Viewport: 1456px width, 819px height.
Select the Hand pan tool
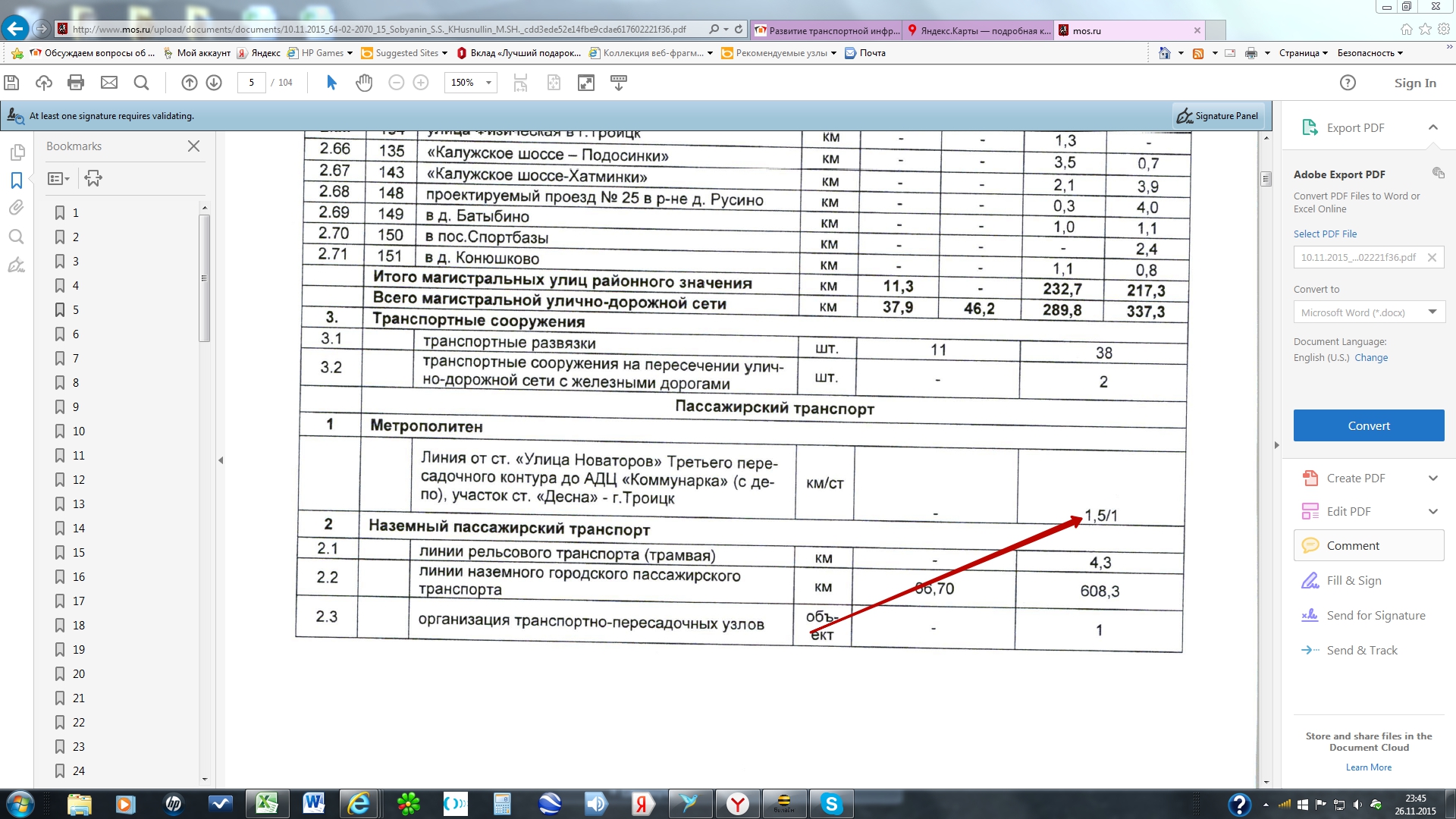364,83
